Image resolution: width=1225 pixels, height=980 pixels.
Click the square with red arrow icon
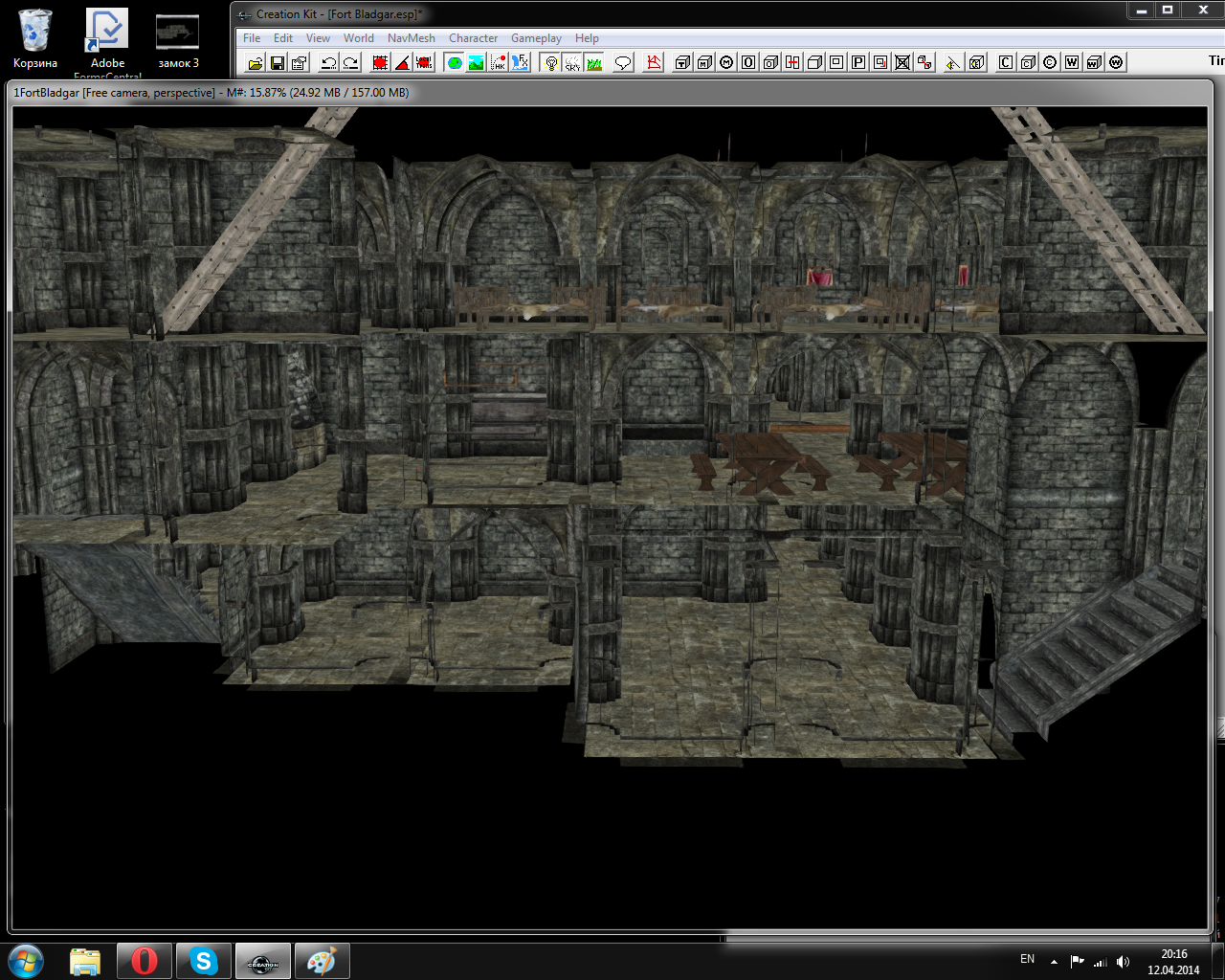(880, 62)
